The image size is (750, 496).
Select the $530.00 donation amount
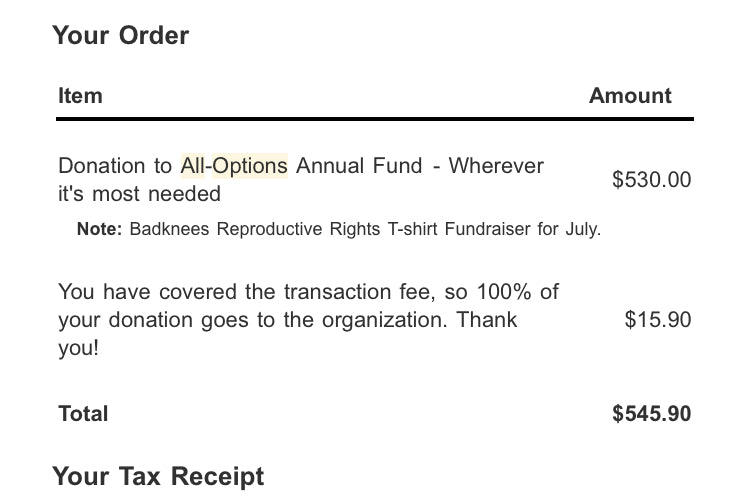coord(651,180)
